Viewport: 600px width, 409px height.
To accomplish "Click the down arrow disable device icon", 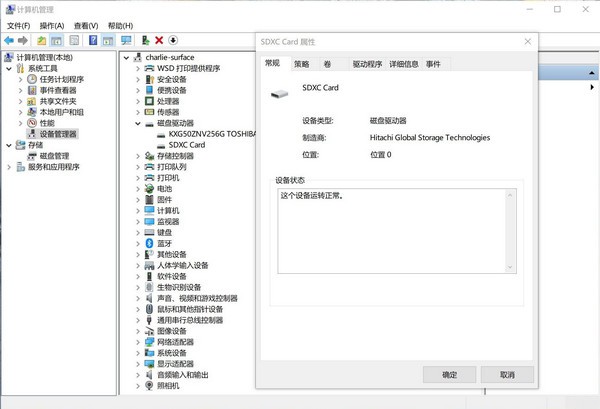I will tap(173, 40).
